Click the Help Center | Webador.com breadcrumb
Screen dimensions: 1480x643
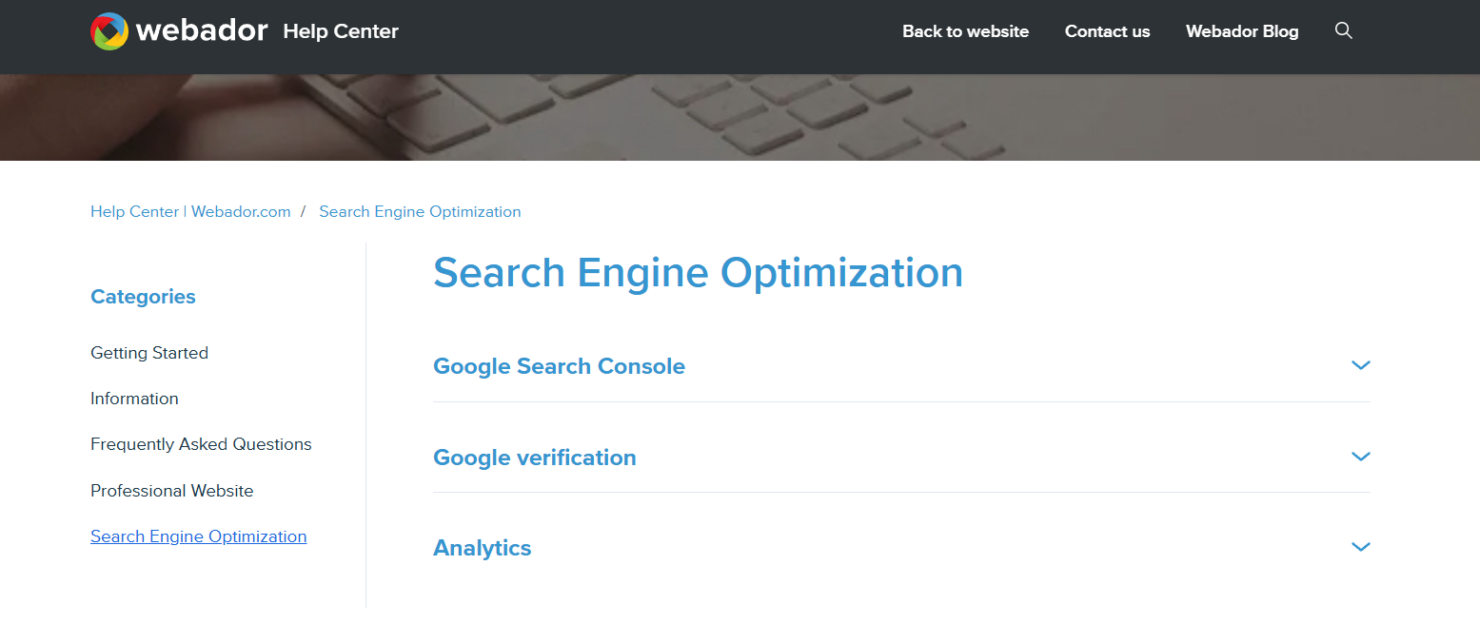(x=190, y=211)
